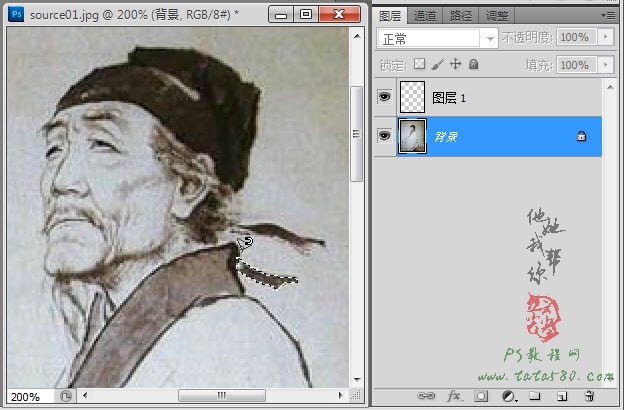
Task: Click zoom level 200% field
Action: tap(30, 396)
